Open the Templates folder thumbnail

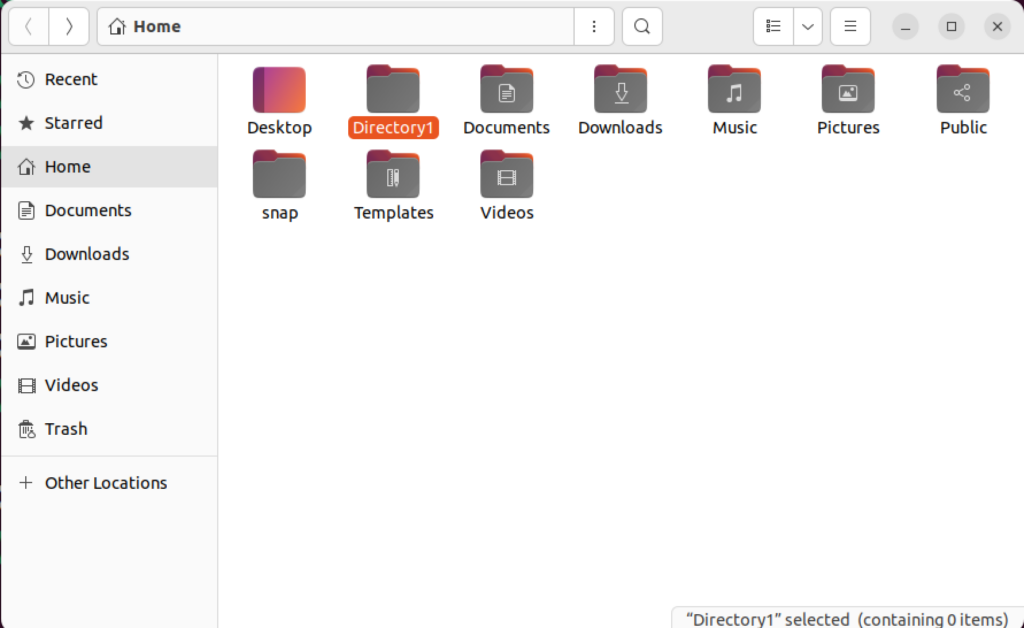click(x=393, y=173)
